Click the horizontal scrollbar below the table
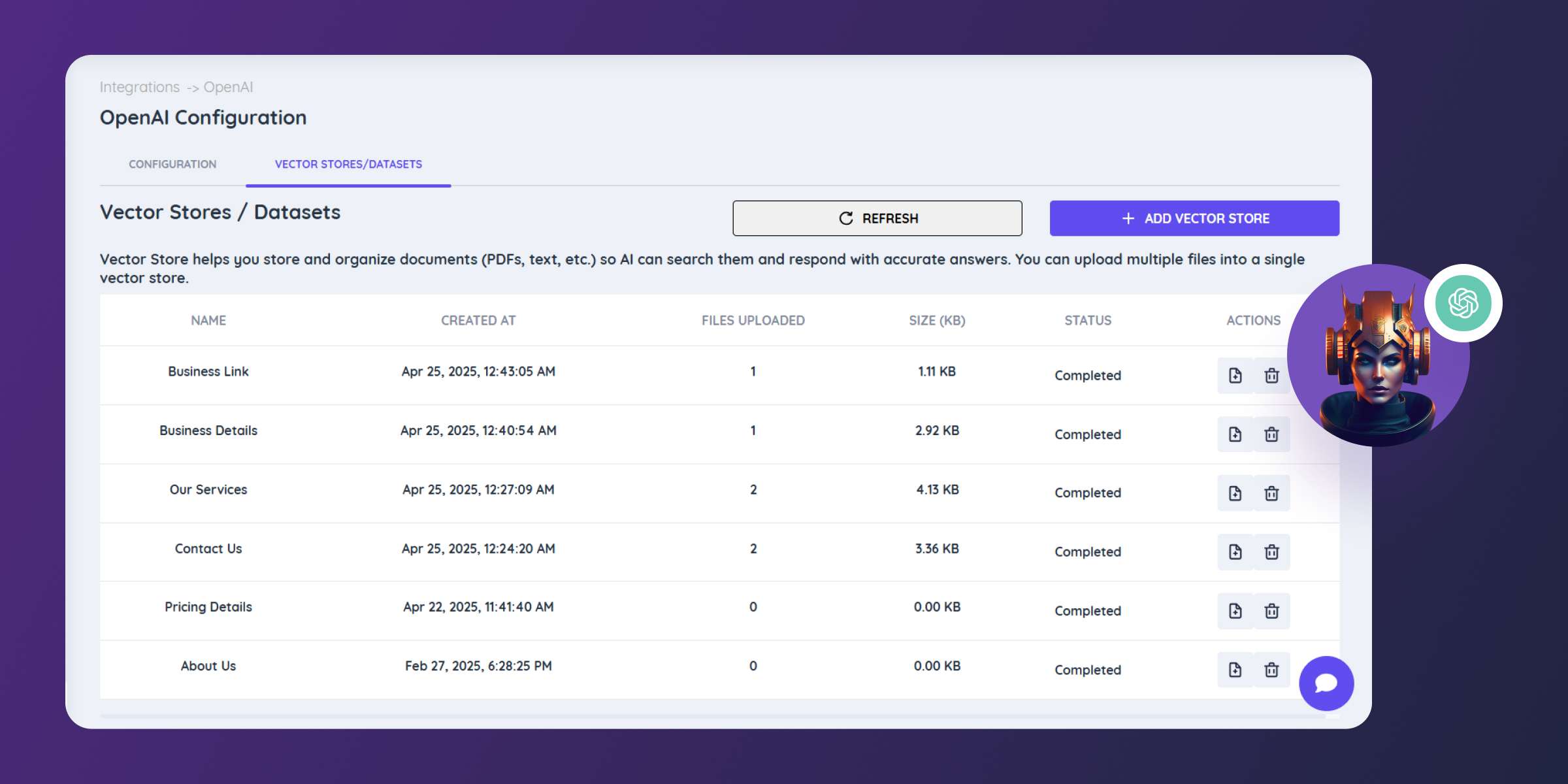The image size is (1568, 784). pyautogui.click(x=712, y=717)
